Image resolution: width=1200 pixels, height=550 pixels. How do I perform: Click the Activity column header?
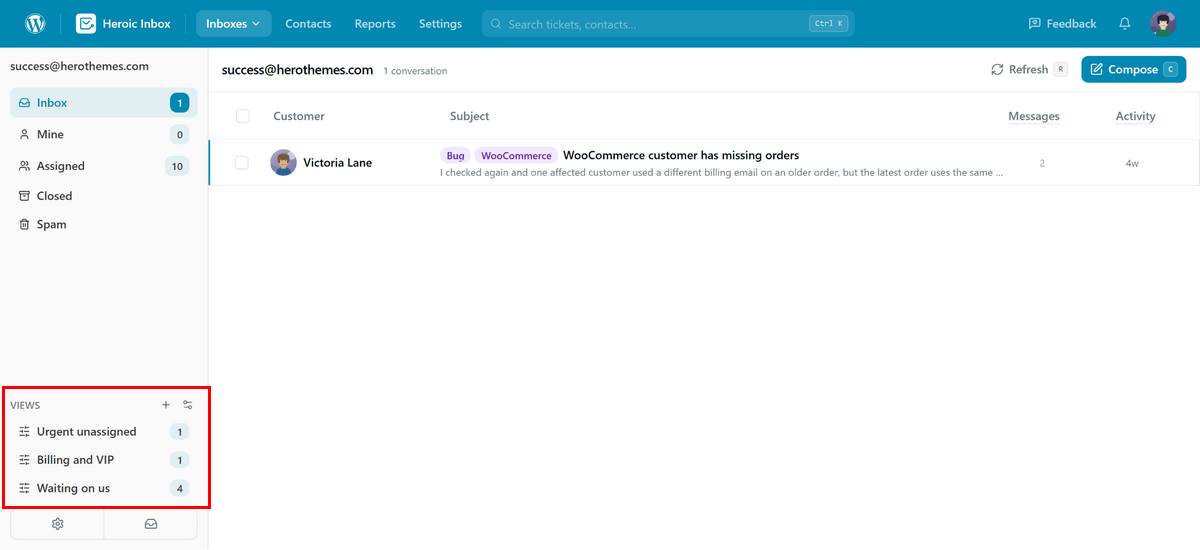pyautogui.click(x=1135, y=116)
